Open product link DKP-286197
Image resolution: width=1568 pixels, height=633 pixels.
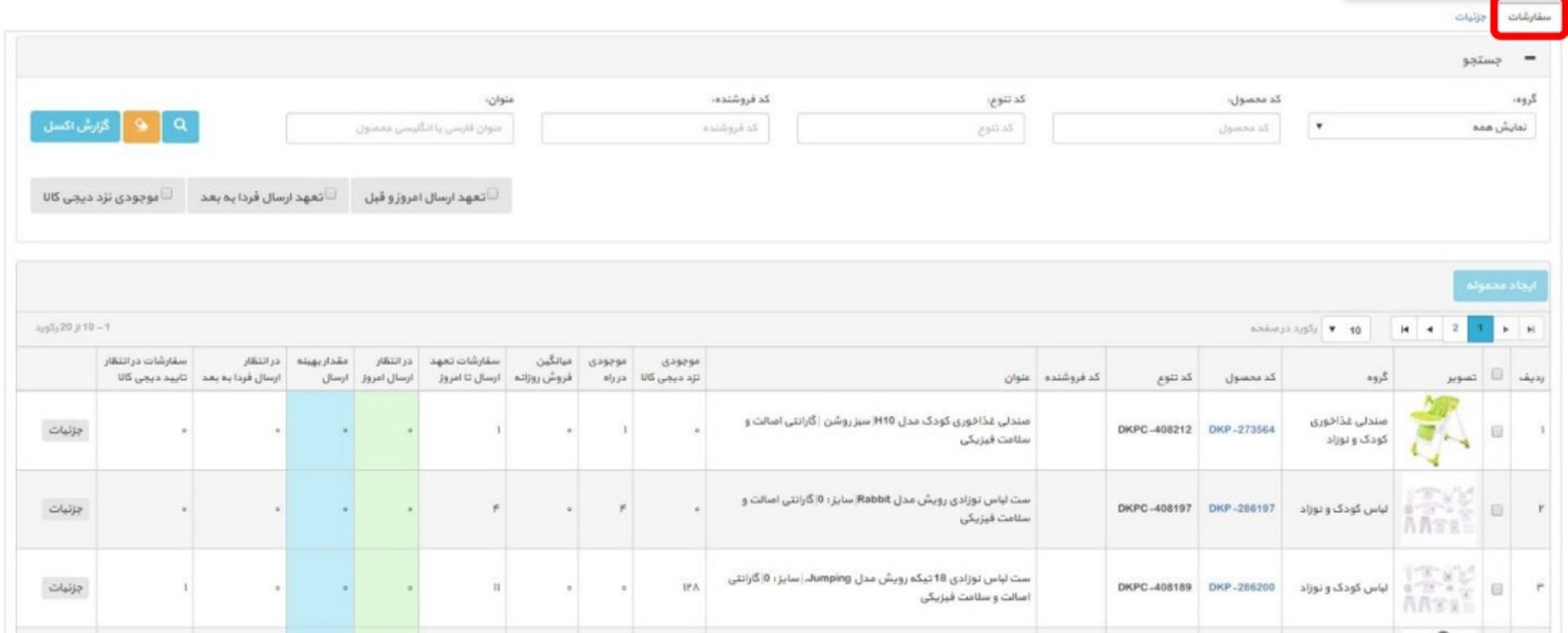tap(1241, 508)
